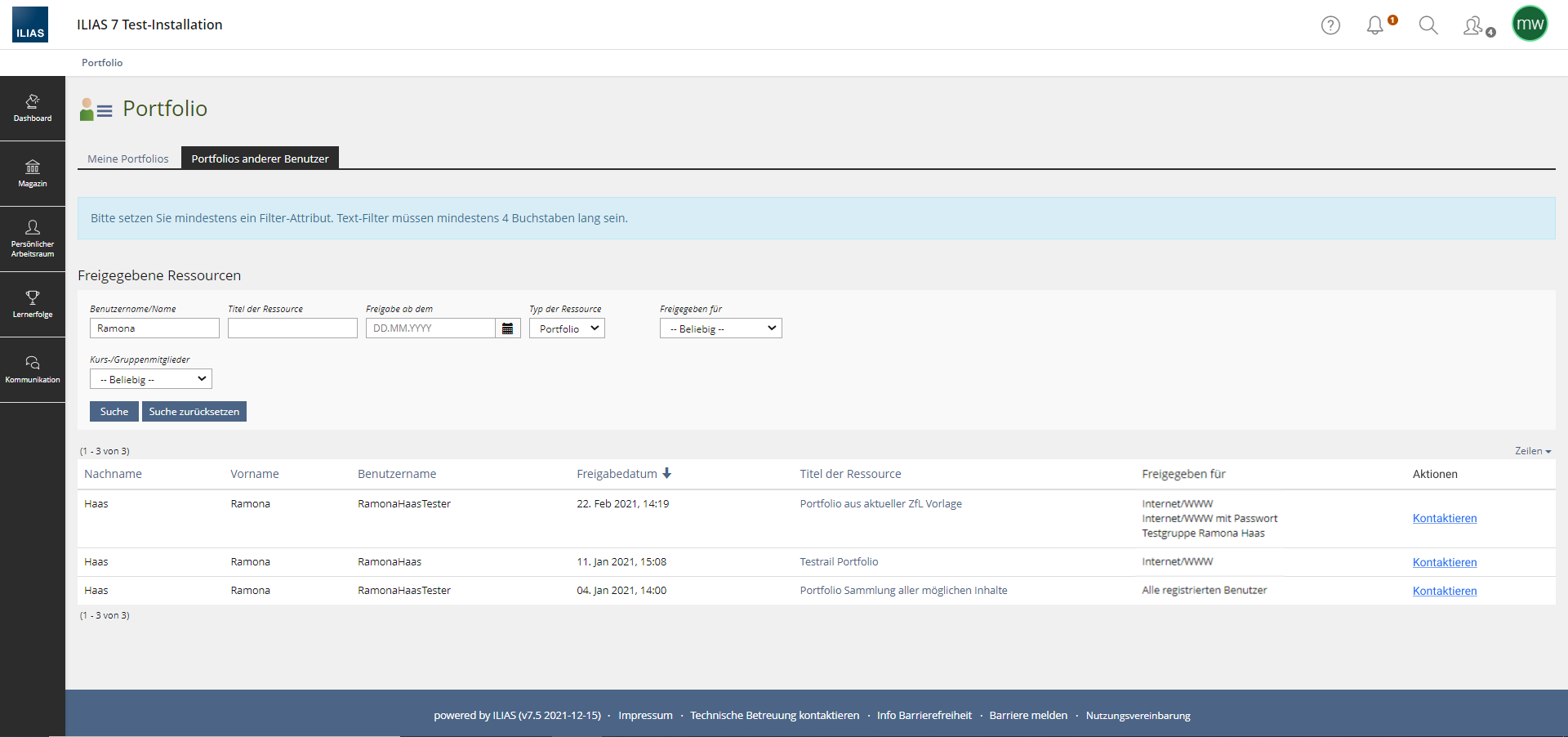The height and width of the screenshot is (737, 1568).
Task: Expand the Typ der Ressource dropdown
Action: (x=567, y=328)
